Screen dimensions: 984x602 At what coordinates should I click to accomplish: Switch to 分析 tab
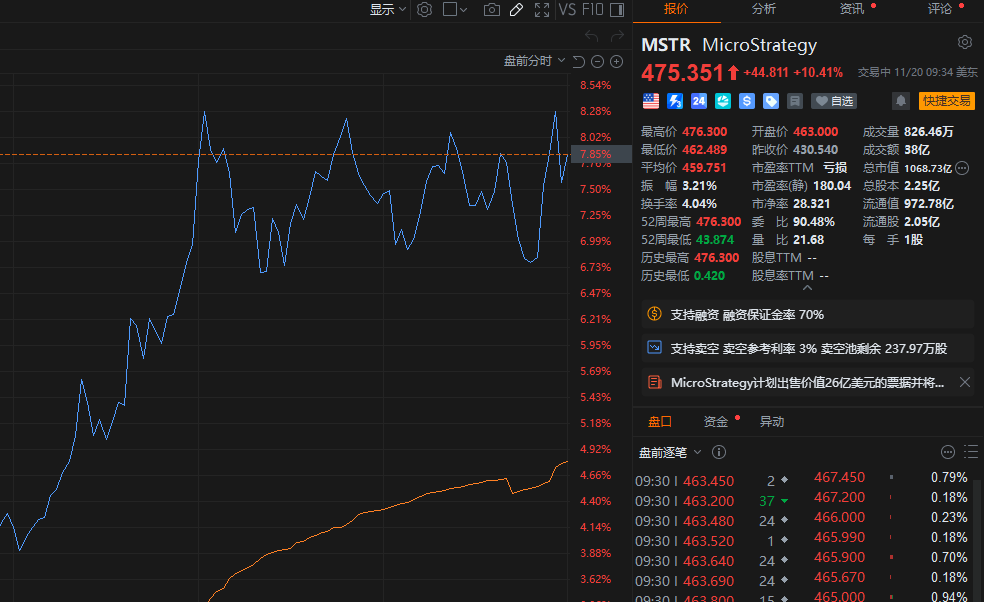[x=764, y=9]
